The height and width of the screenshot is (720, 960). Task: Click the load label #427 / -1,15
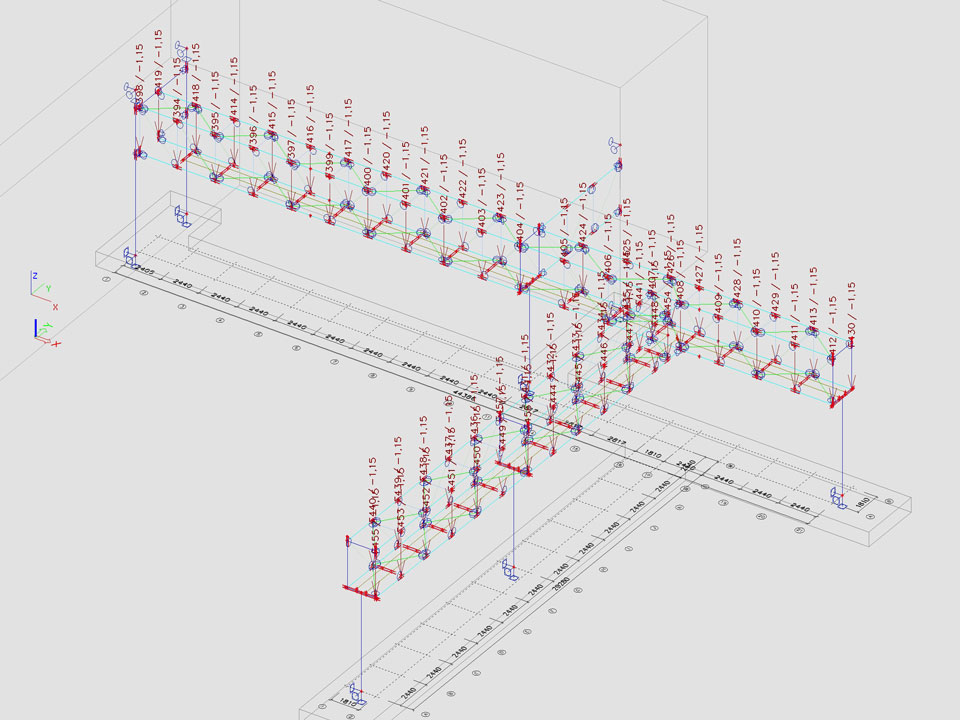click(x=698, y=256)
